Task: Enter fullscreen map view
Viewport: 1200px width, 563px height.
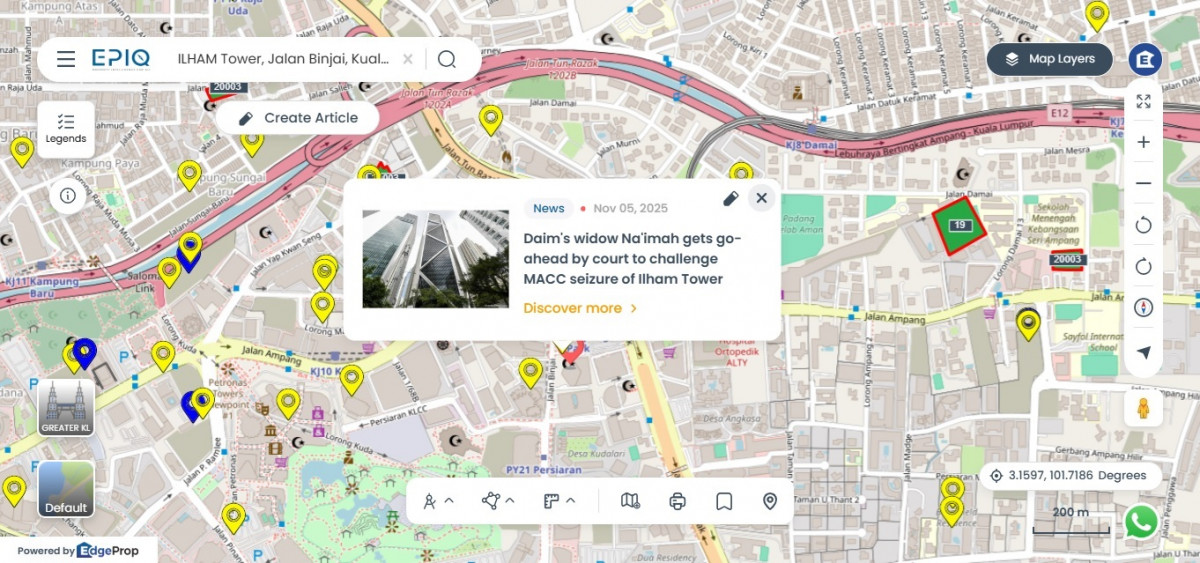Action: 1144,101
